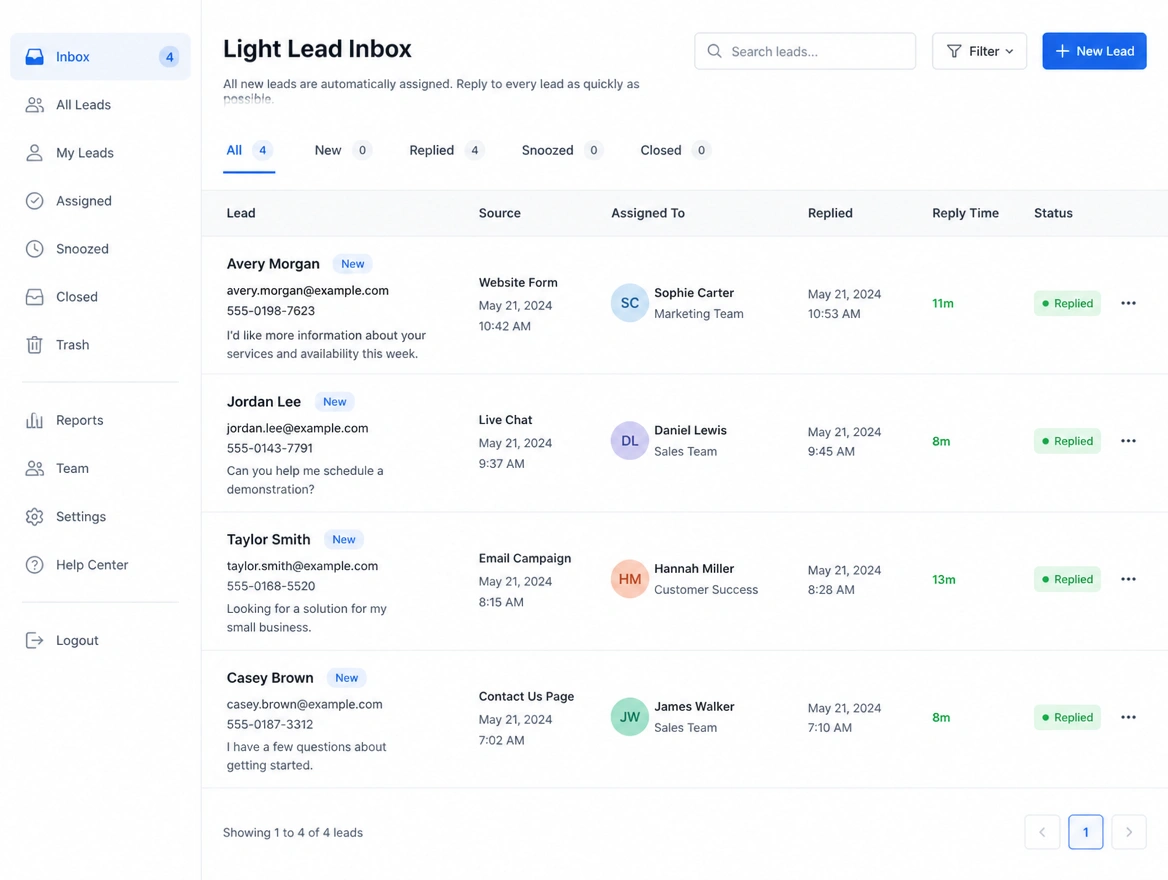Click the Assigned checkmark circle icon

pyautogui.click(x=34, y=201)
